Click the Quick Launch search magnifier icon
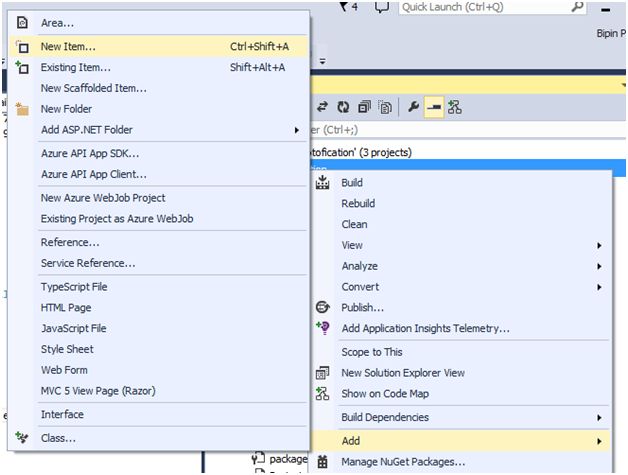 [577, 6]
